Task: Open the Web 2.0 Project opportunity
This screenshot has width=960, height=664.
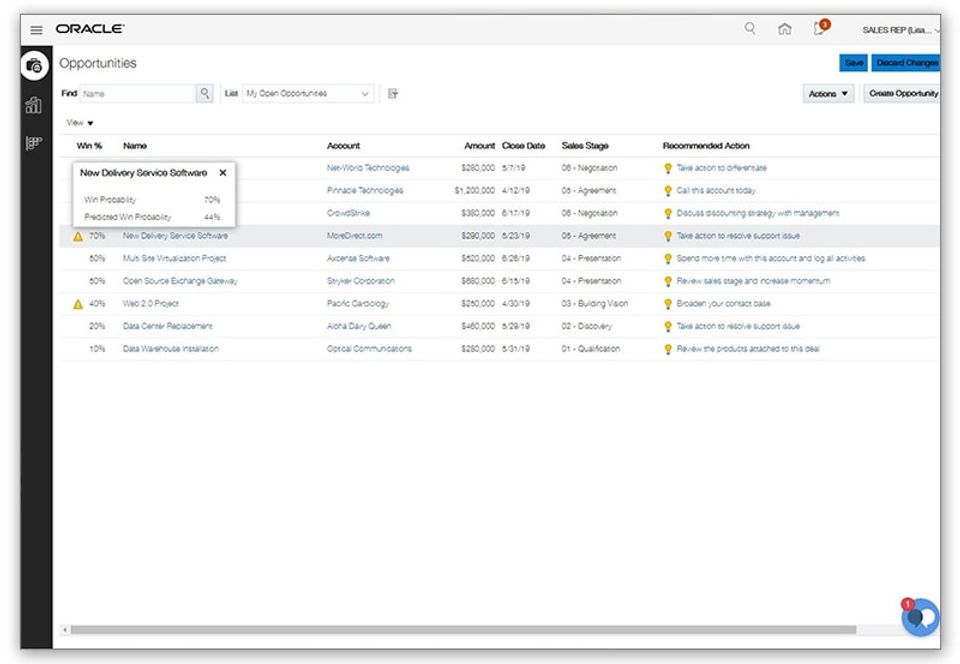Action: click(151, 304)
